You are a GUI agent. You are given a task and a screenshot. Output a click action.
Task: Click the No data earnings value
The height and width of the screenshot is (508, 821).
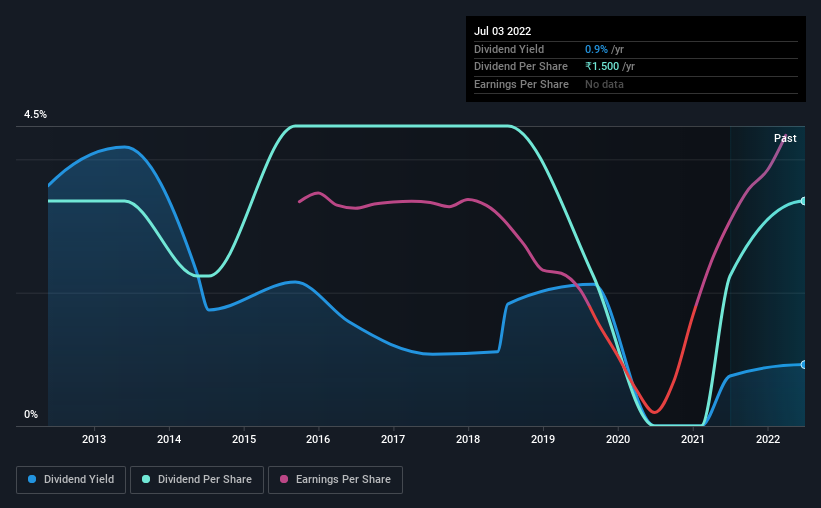[x=604, y=84]
